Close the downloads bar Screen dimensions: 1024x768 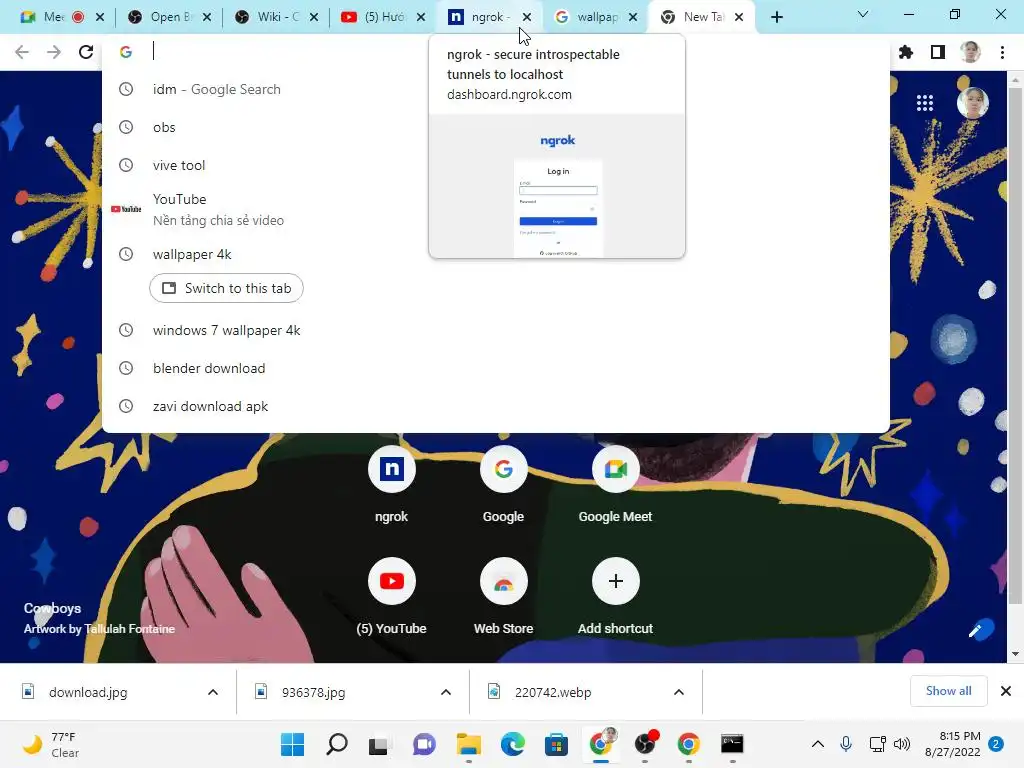click(1006, 691)
